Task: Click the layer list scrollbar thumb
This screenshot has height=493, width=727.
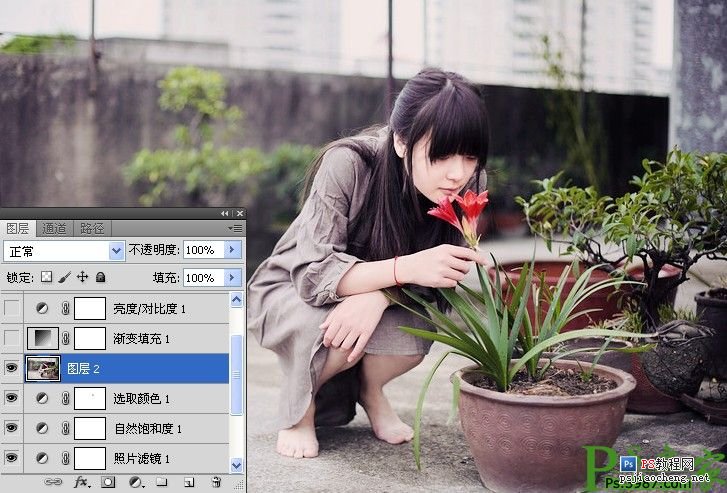Action: coord(236,375)
